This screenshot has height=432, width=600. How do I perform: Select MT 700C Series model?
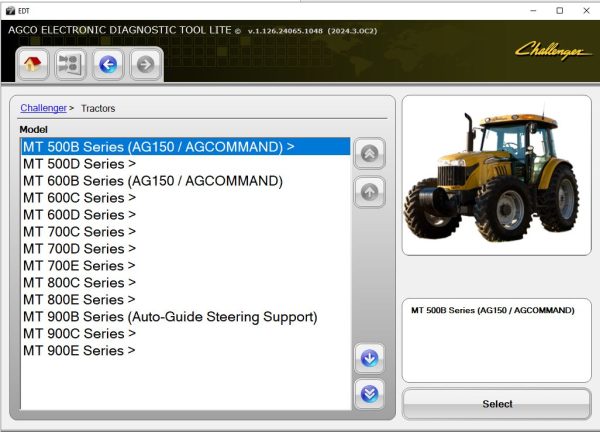pyautogui.click(x=186, y=231)
